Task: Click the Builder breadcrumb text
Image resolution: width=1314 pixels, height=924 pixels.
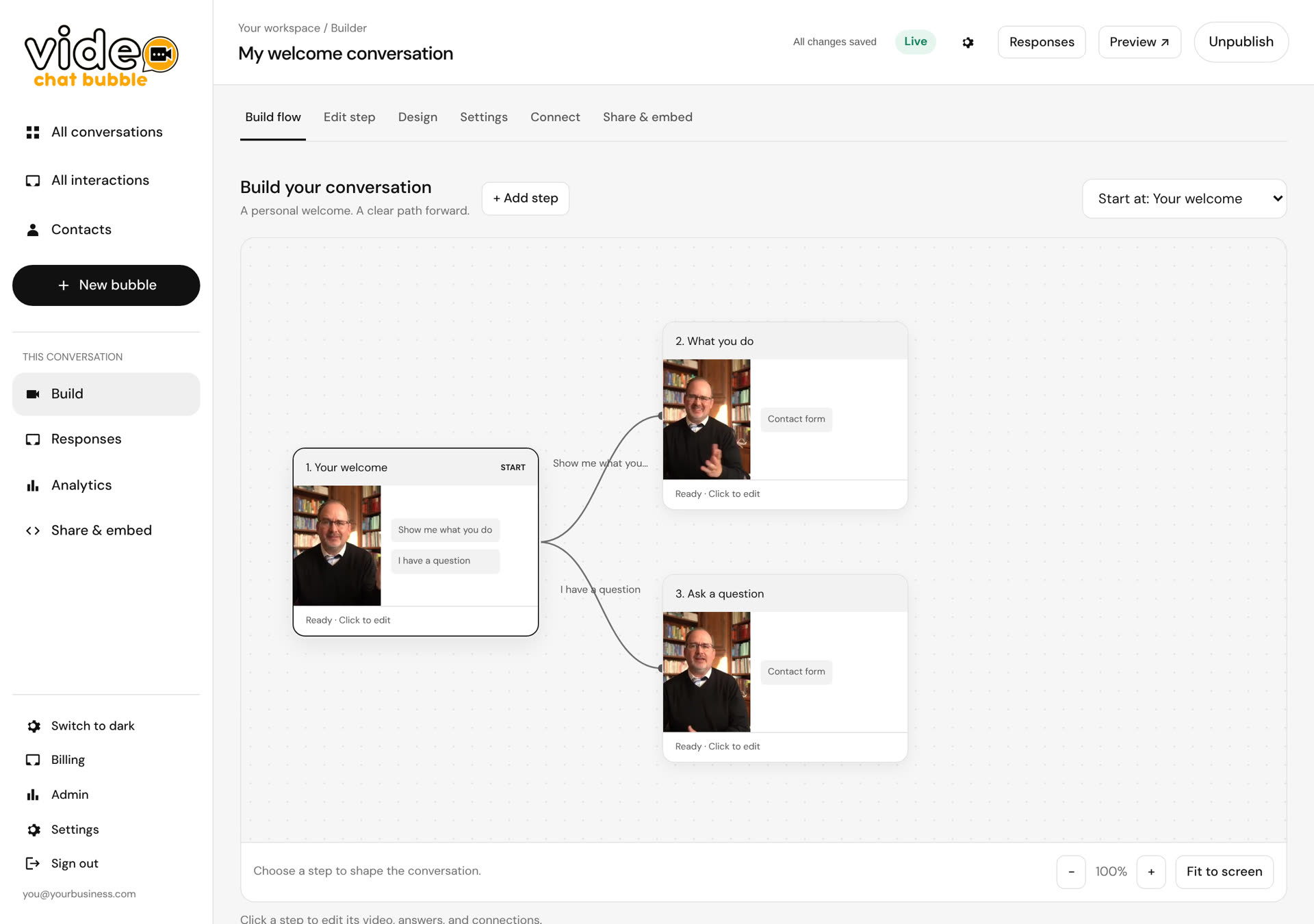Action: pos(348,28)
